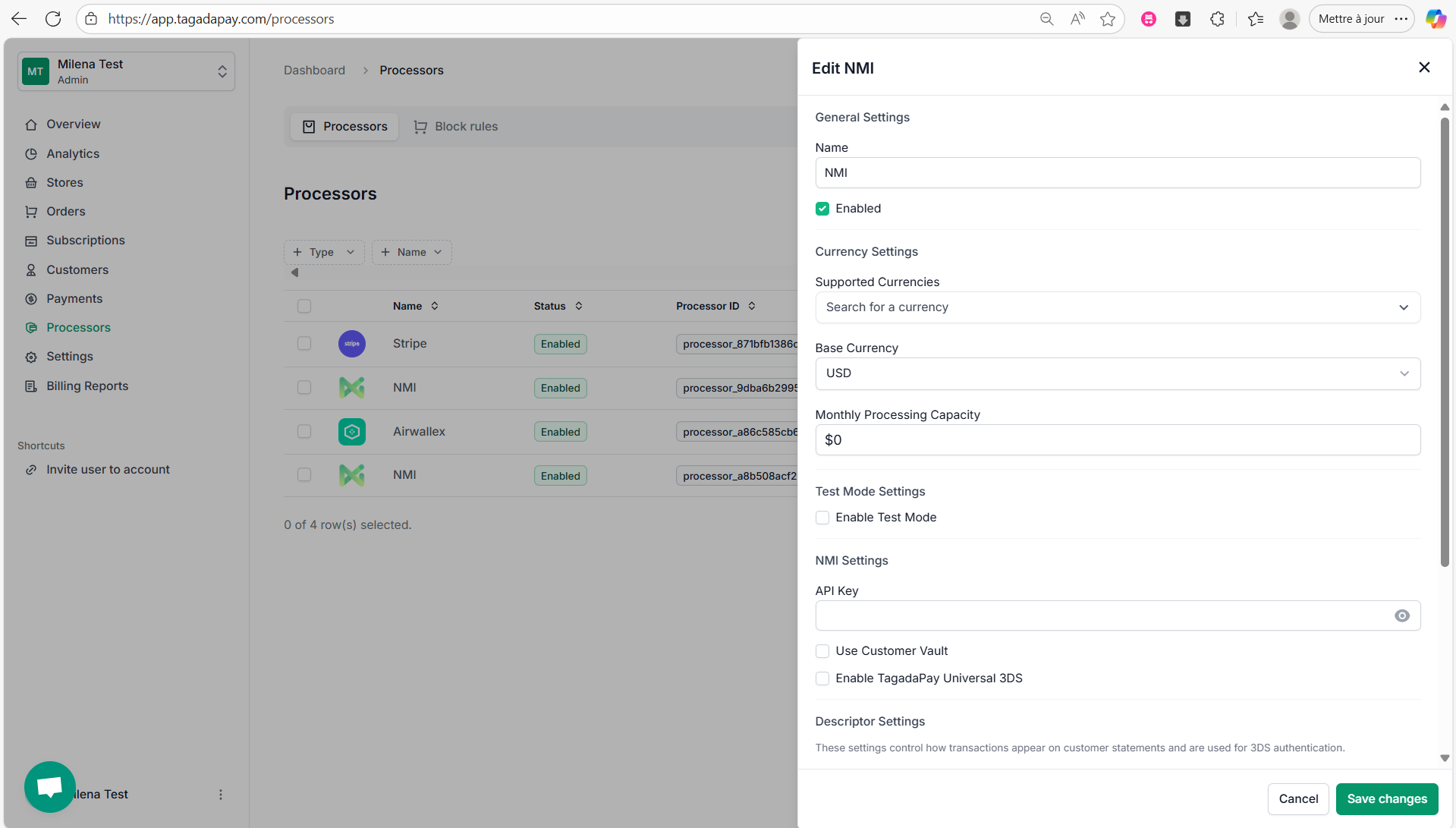Select all rows with header checkbox
The height and width of the screenshot is (828, 1456).
(304, 306)
